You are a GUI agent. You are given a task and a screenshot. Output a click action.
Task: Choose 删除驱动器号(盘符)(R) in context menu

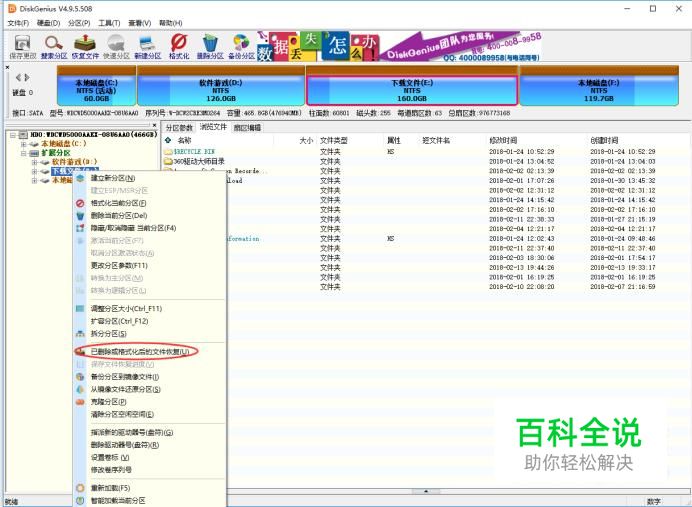pos(125,445)
